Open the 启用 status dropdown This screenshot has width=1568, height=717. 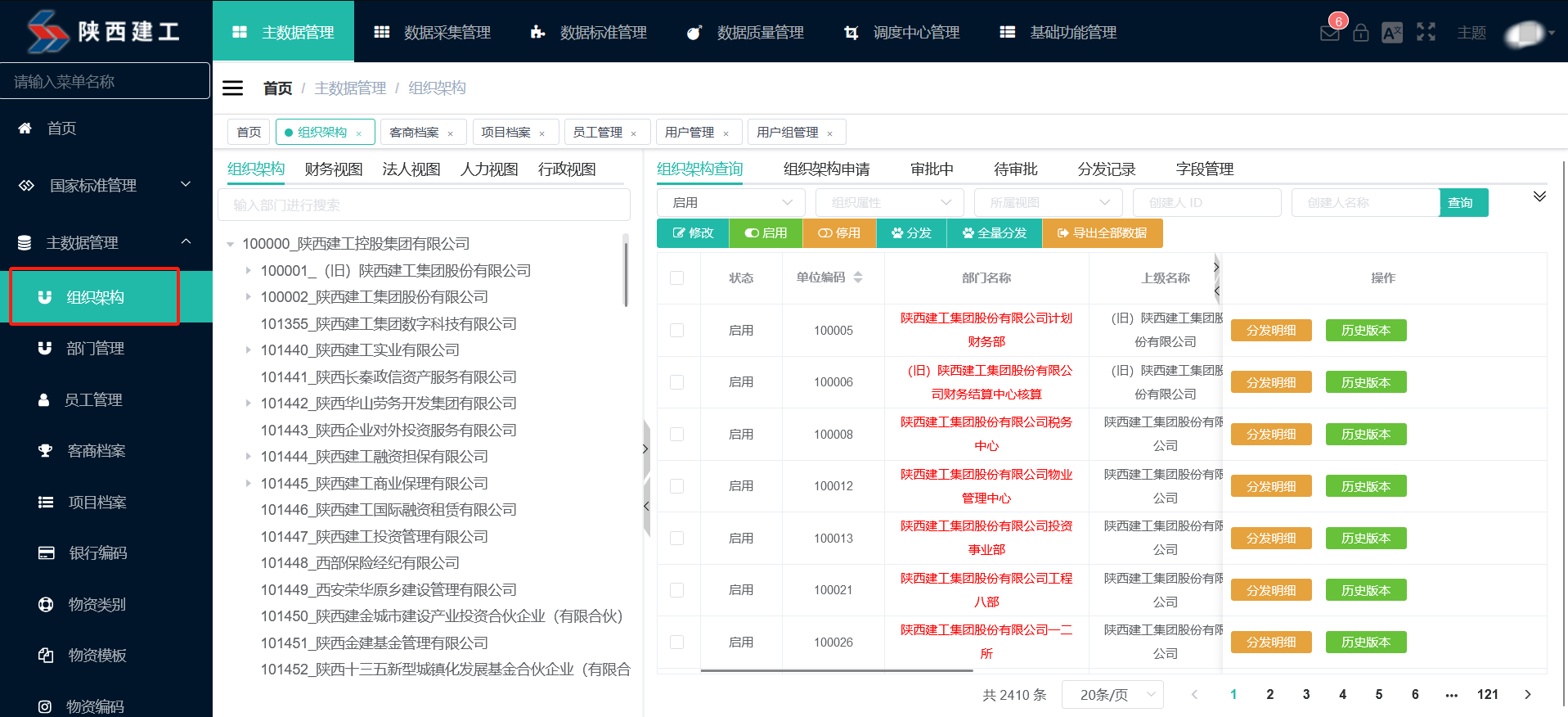point(730,202)
